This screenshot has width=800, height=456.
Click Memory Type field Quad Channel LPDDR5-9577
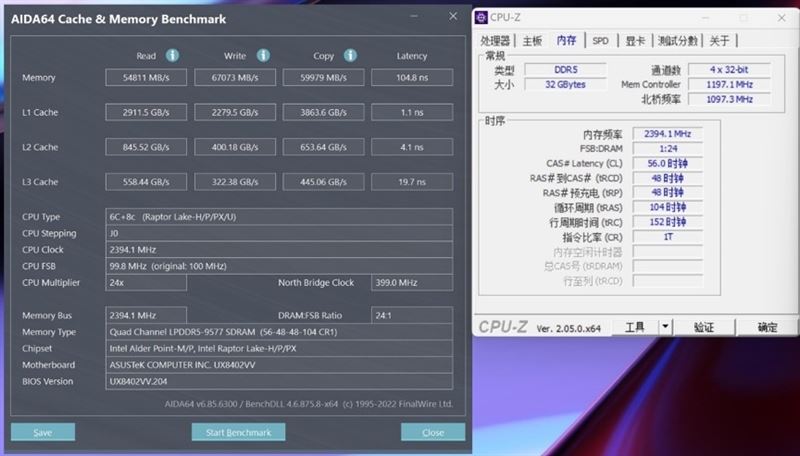click(x=279, y=332)
